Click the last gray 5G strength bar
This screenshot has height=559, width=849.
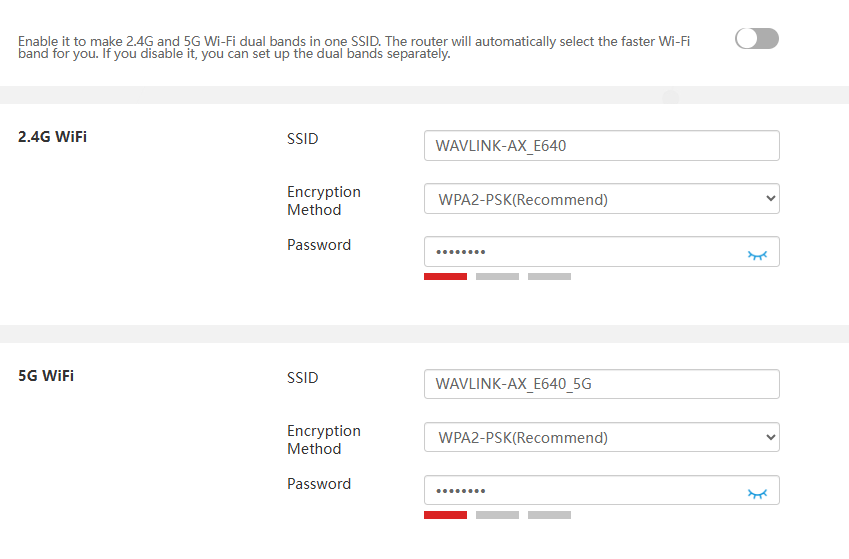click(x=549, y=515)
